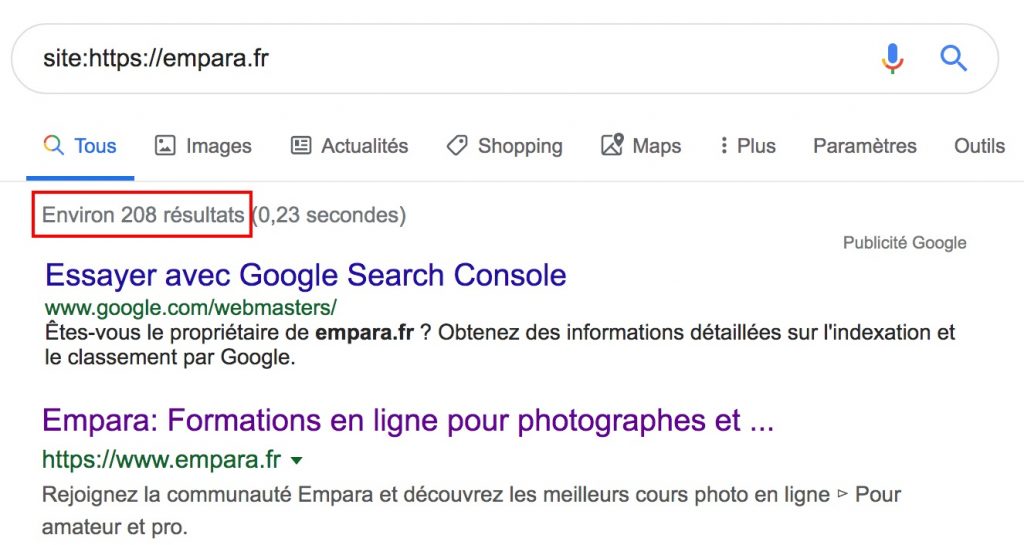The height and width of the screenshot is (545, 1024).
Task: Click the Actualités newspaper icon
Action: [x=301, y=146]
